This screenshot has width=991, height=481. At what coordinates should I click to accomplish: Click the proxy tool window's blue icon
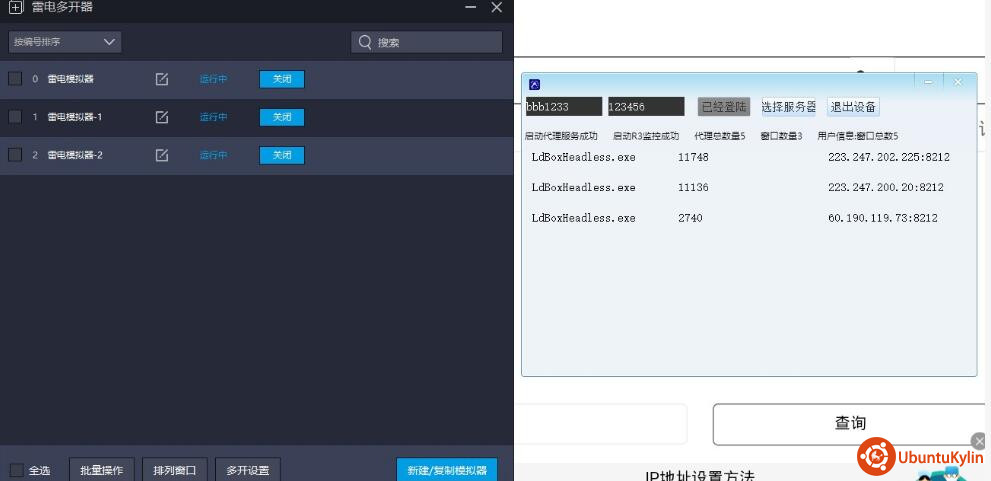coord(535,84)
